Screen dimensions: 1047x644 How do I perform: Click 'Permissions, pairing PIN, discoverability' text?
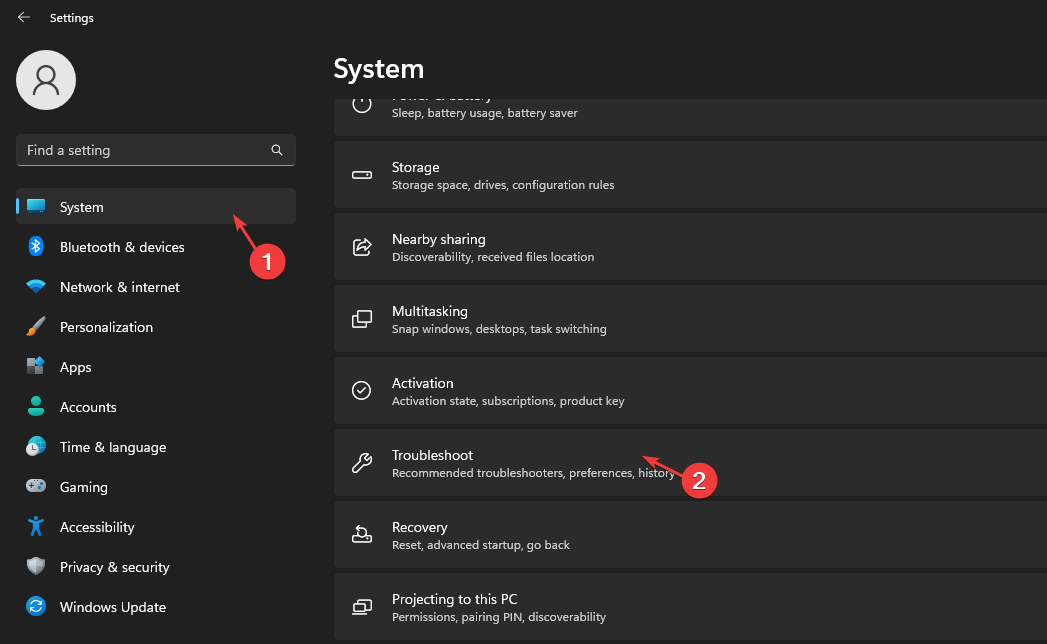pos(499,617)
